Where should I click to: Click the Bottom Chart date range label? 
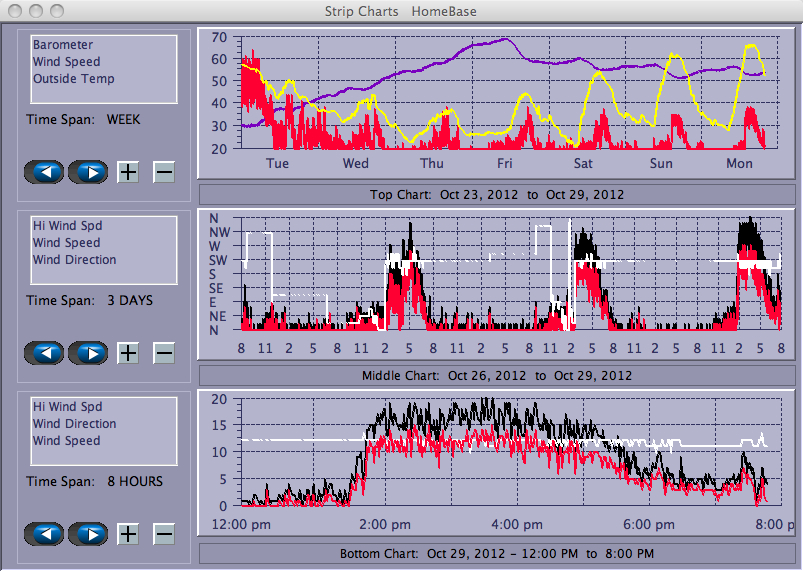(x=494, y=553)
